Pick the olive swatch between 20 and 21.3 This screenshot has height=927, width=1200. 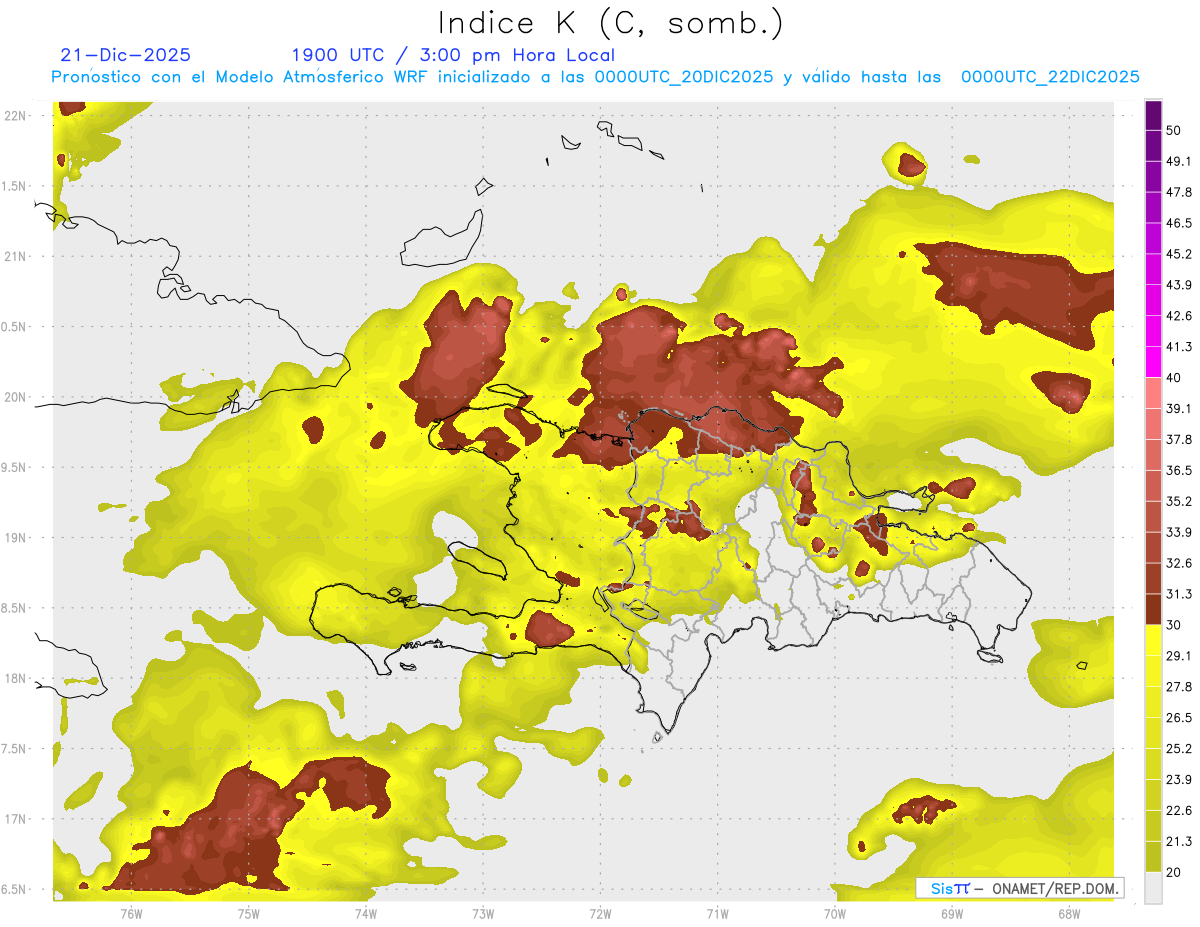pyautogui.click(x=1153, y=856)
